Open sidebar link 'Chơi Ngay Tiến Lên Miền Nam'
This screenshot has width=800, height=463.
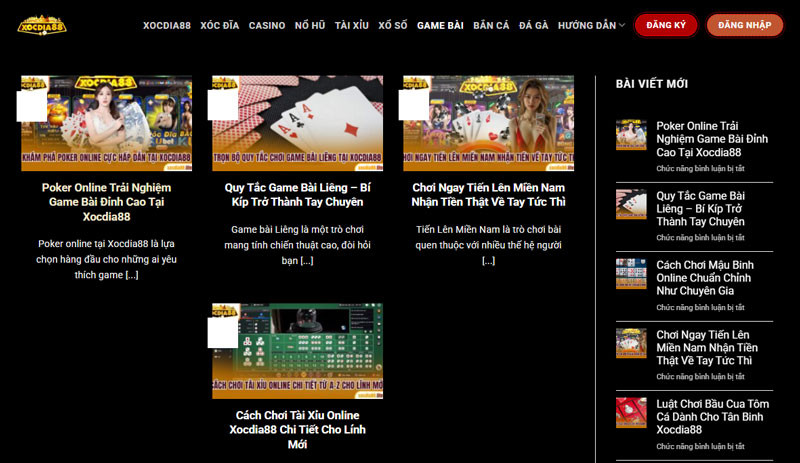[707, 347]
